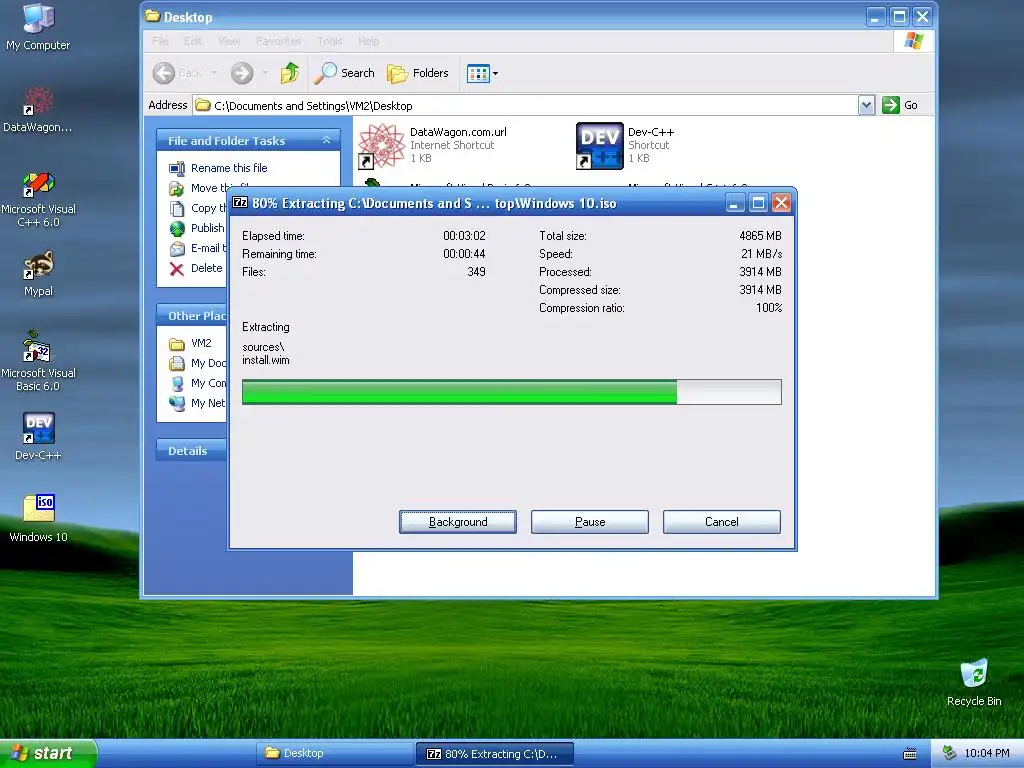This screenshot has height=768, width=1024.
Task: Click the red Delete X icon
Action: [x=177, y=269]
